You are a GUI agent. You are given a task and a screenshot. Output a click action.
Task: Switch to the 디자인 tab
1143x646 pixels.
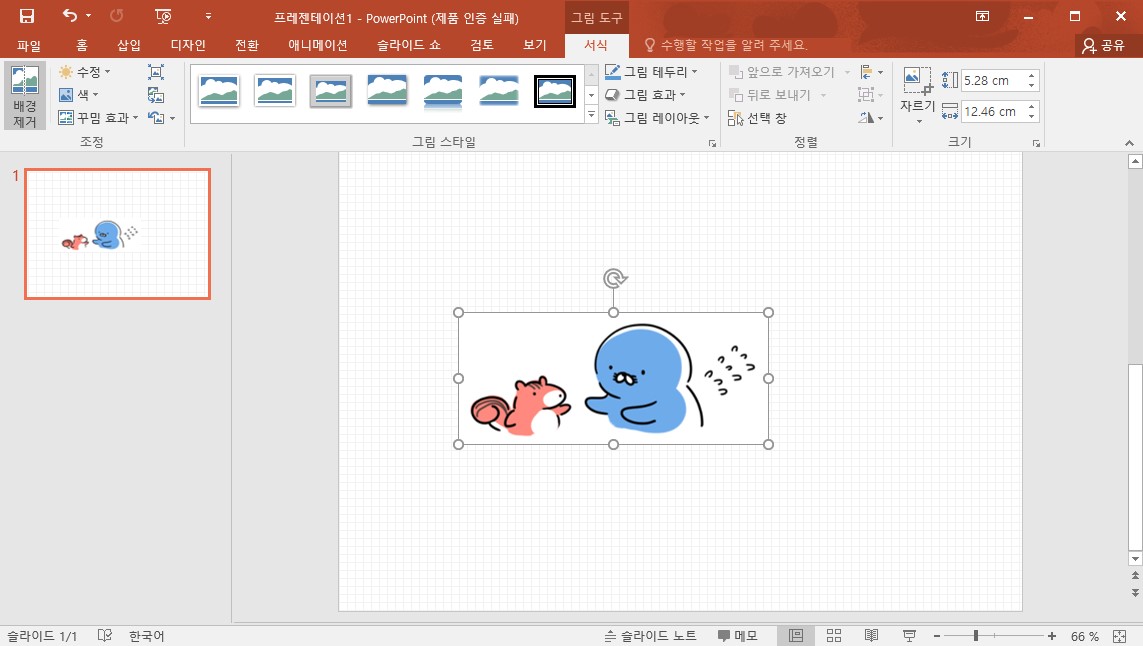[188, 45]
